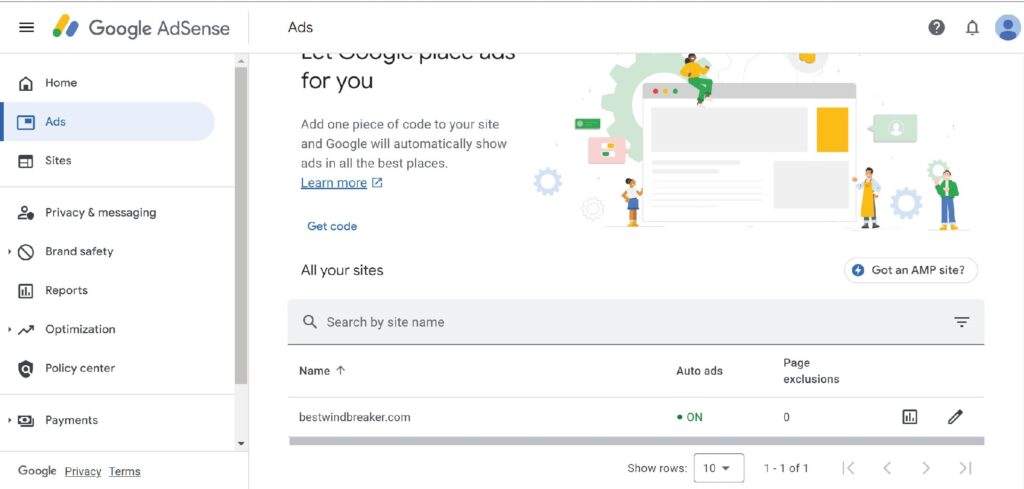
Task: Open the Show rows dropdown
Action: [x=718, y=467]
